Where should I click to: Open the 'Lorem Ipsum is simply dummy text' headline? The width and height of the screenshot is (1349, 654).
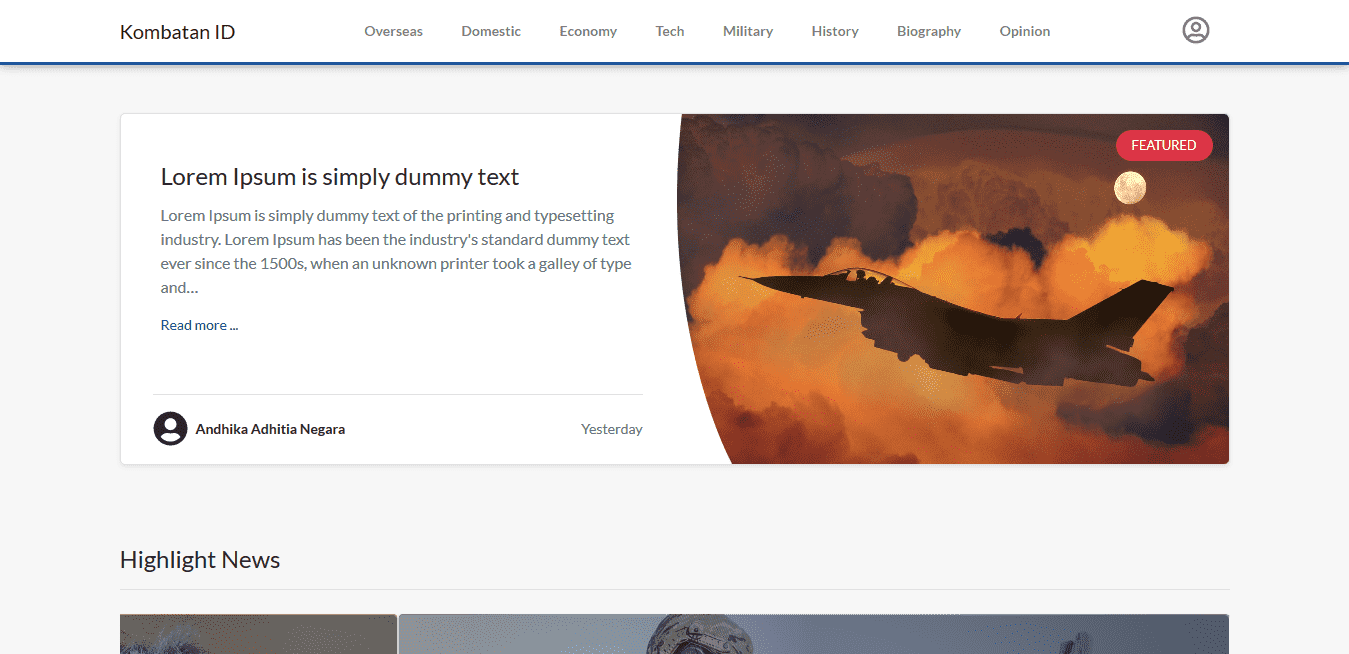pyautogui.click(x=340, y=177)
